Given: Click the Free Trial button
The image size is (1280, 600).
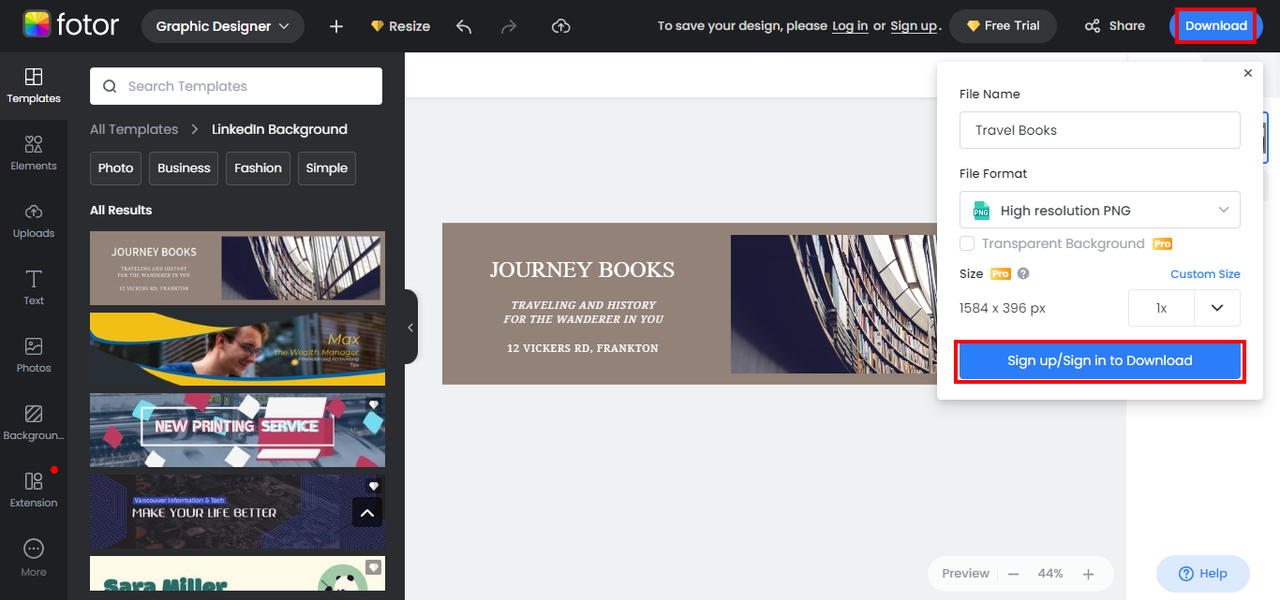Looking at the screenshot, I should [1003, 26].
